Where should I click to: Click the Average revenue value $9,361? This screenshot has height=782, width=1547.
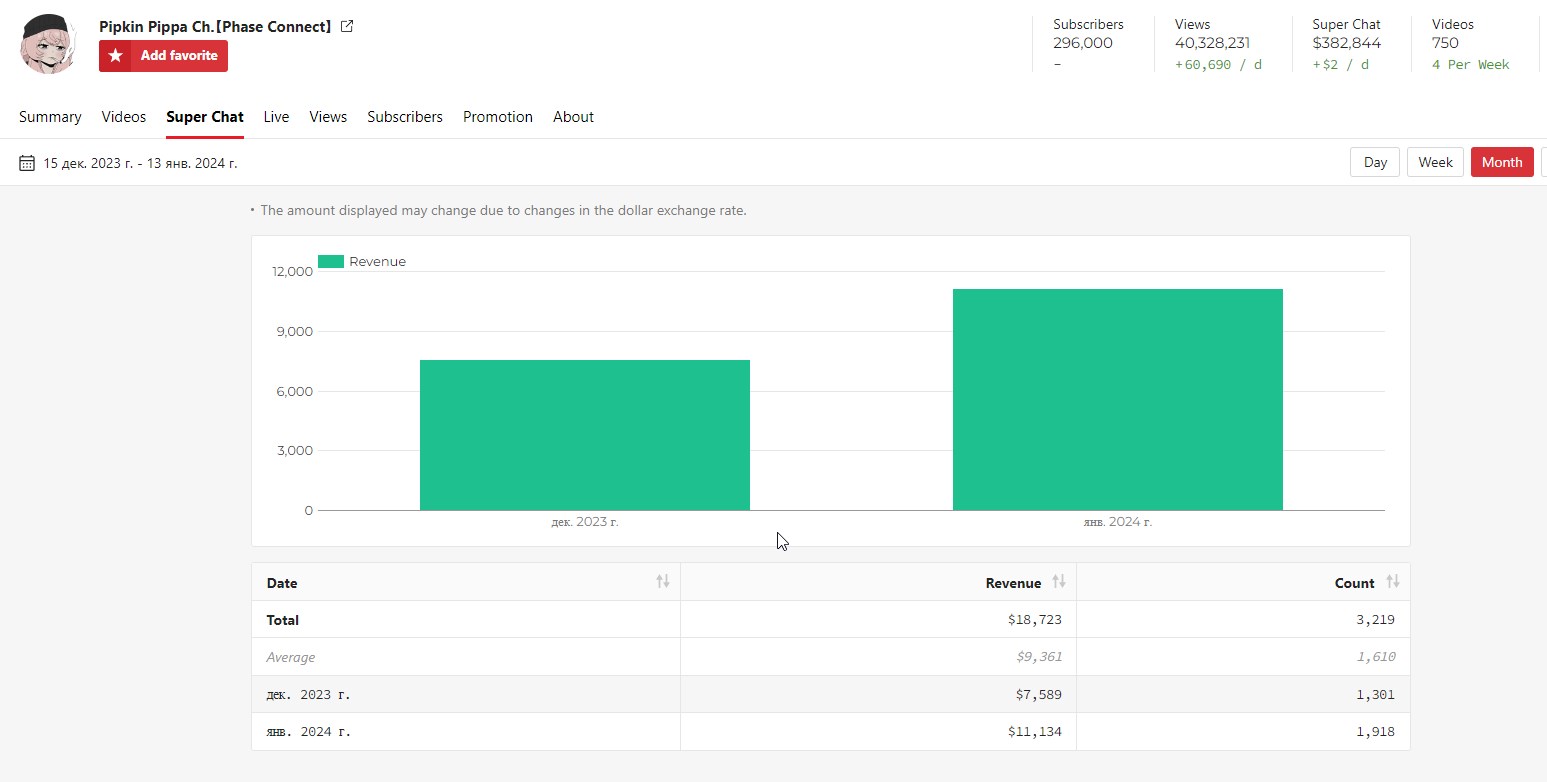coord(1040,657)
